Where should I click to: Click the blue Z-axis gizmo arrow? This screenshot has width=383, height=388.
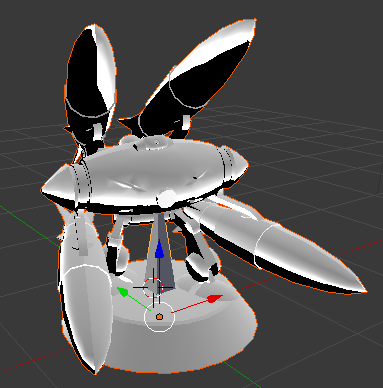160,249
